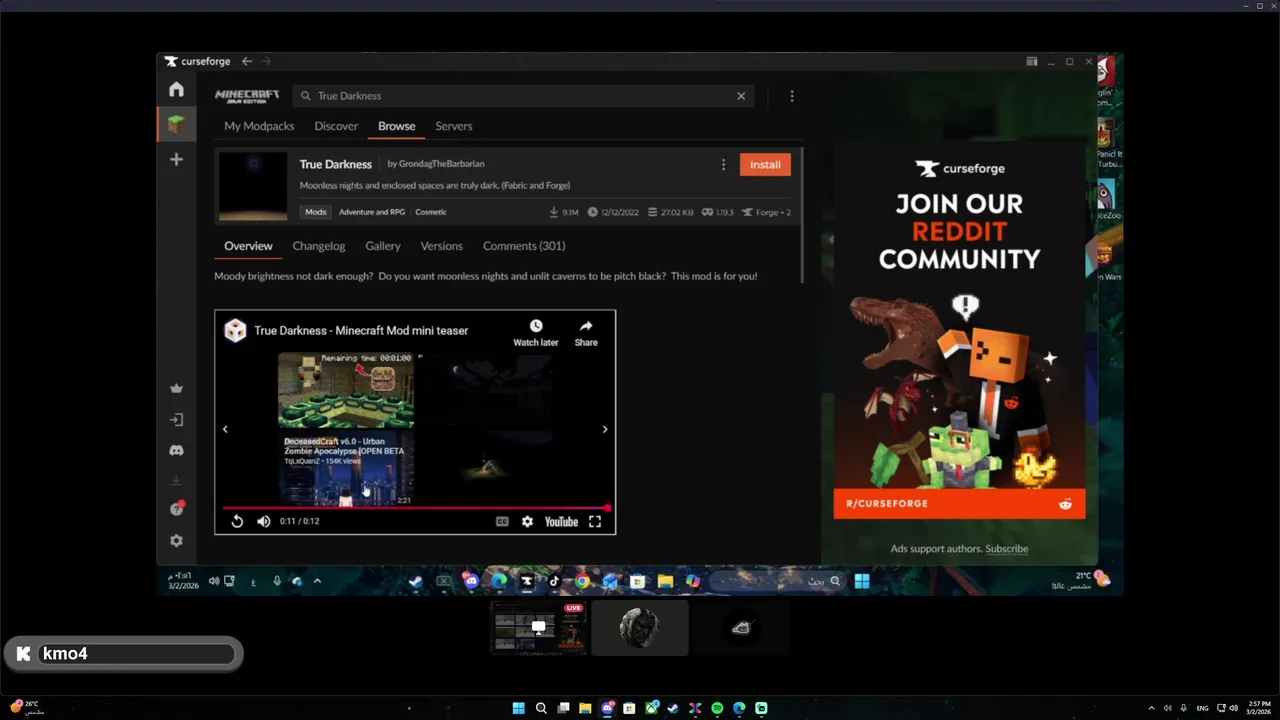This screenshot has height=720, width=1280.
Task: Click the Minecraft Java Edition logo
Action: pyautogui.click(x=247, y=96)
